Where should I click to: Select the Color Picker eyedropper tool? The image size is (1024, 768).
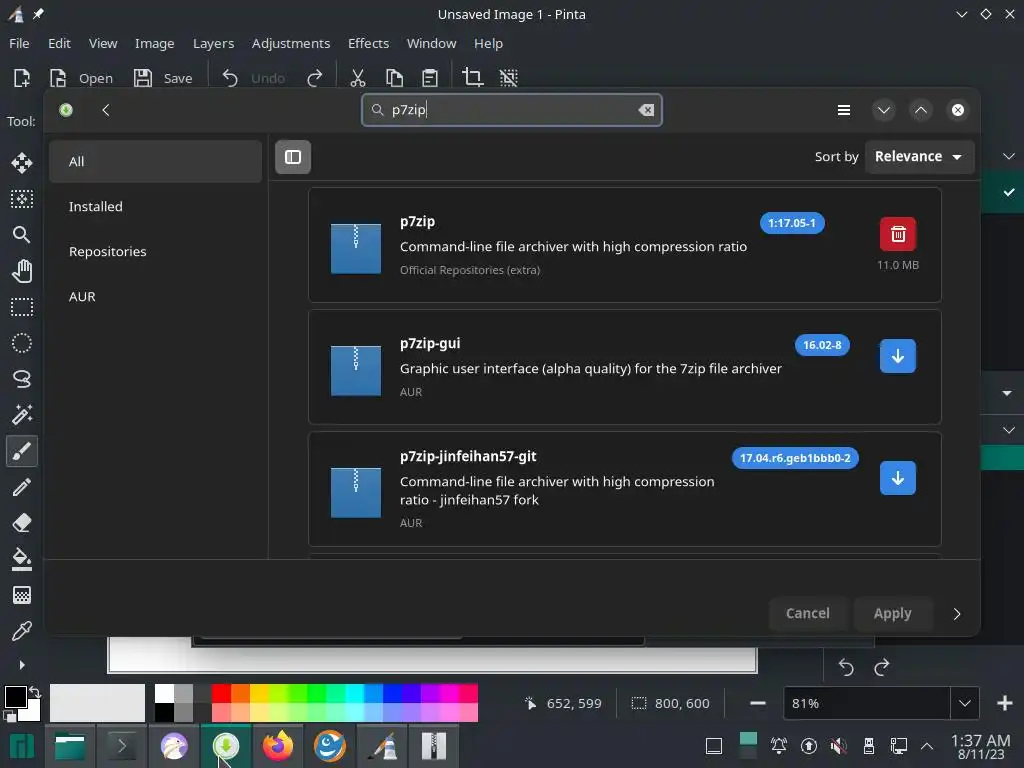(22, 632)
